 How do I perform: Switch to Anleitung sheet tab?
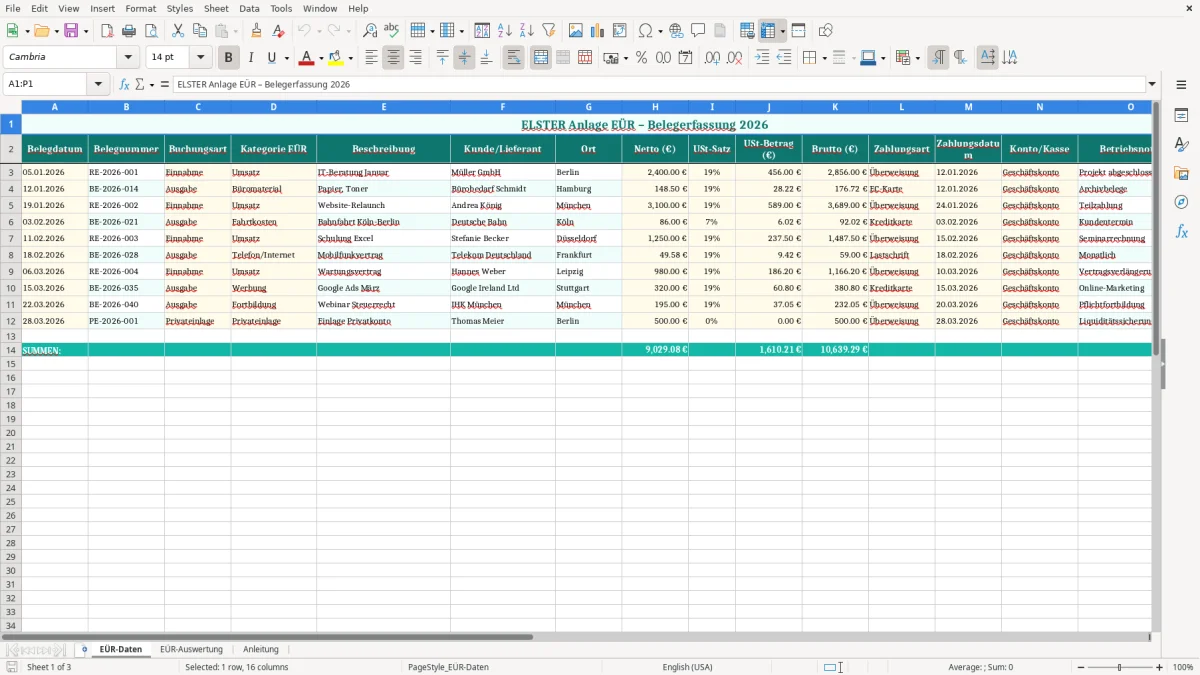(261, 650)
